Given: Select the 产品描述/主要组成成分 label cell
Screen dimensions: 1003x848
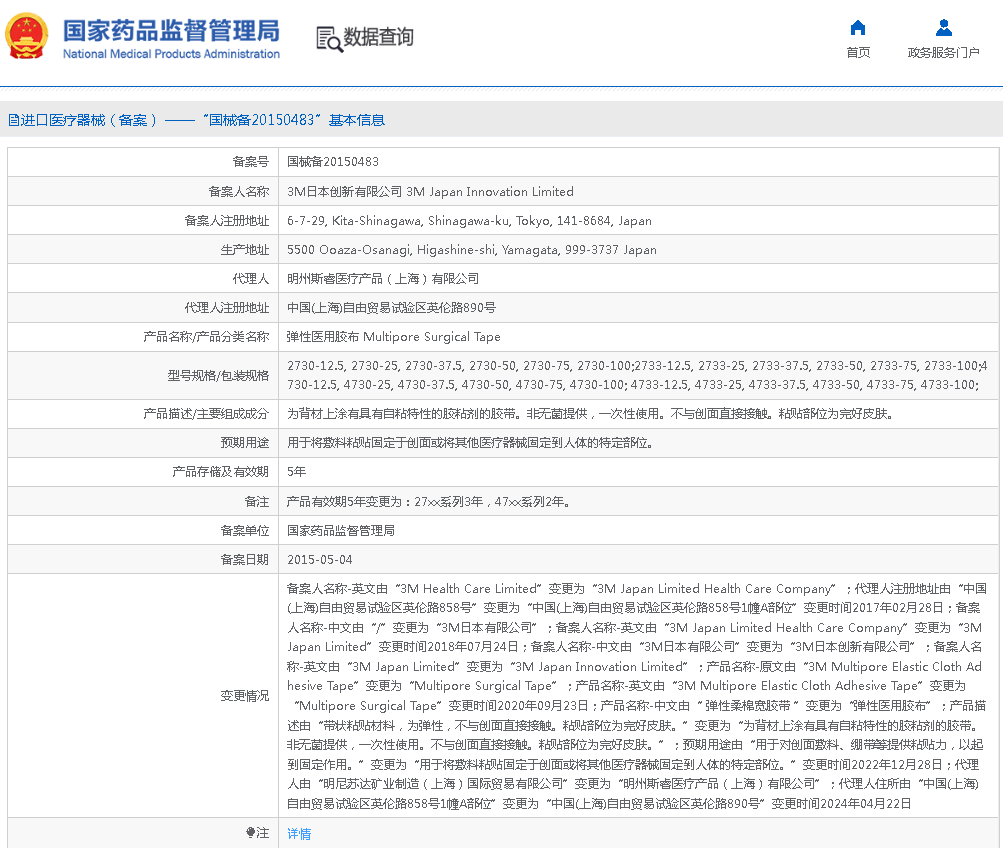Looking at the screenshot, I should 143,414.
